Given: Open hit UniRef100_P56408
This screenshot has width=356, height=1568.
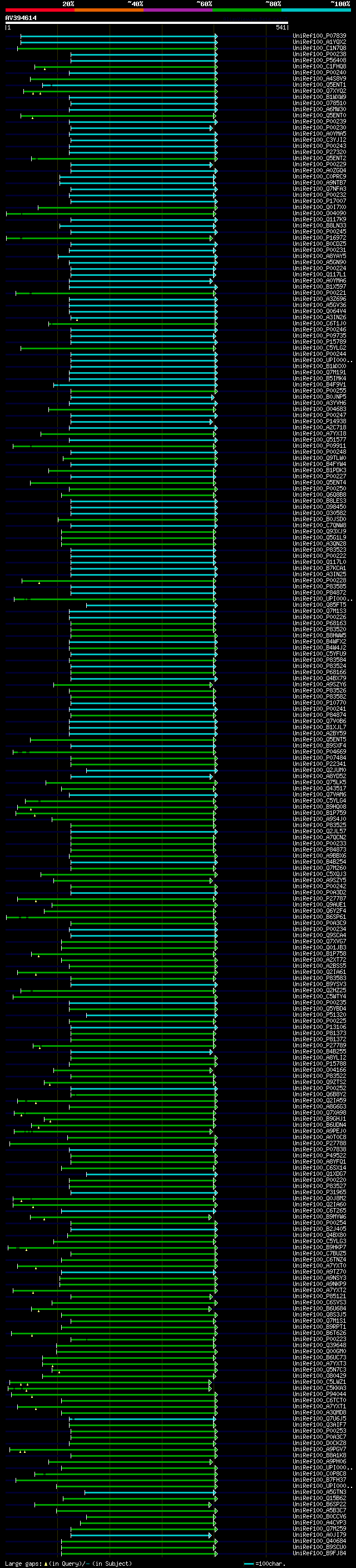Looking at the screenshot, I should (x=319, y=60).
